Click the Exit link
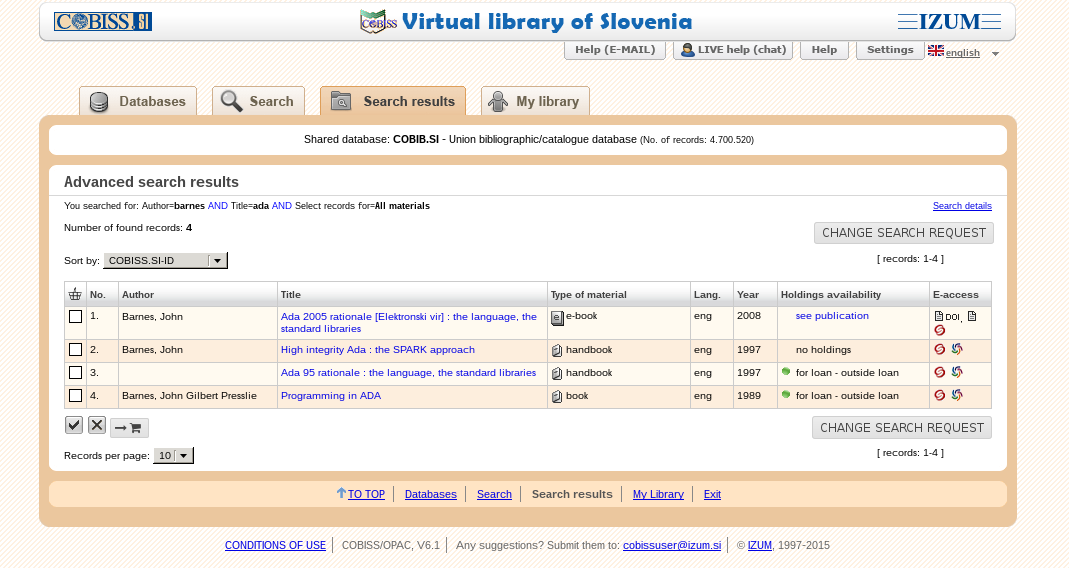Viewport: 1069px width, 580px height. click(x=712, y=494)
